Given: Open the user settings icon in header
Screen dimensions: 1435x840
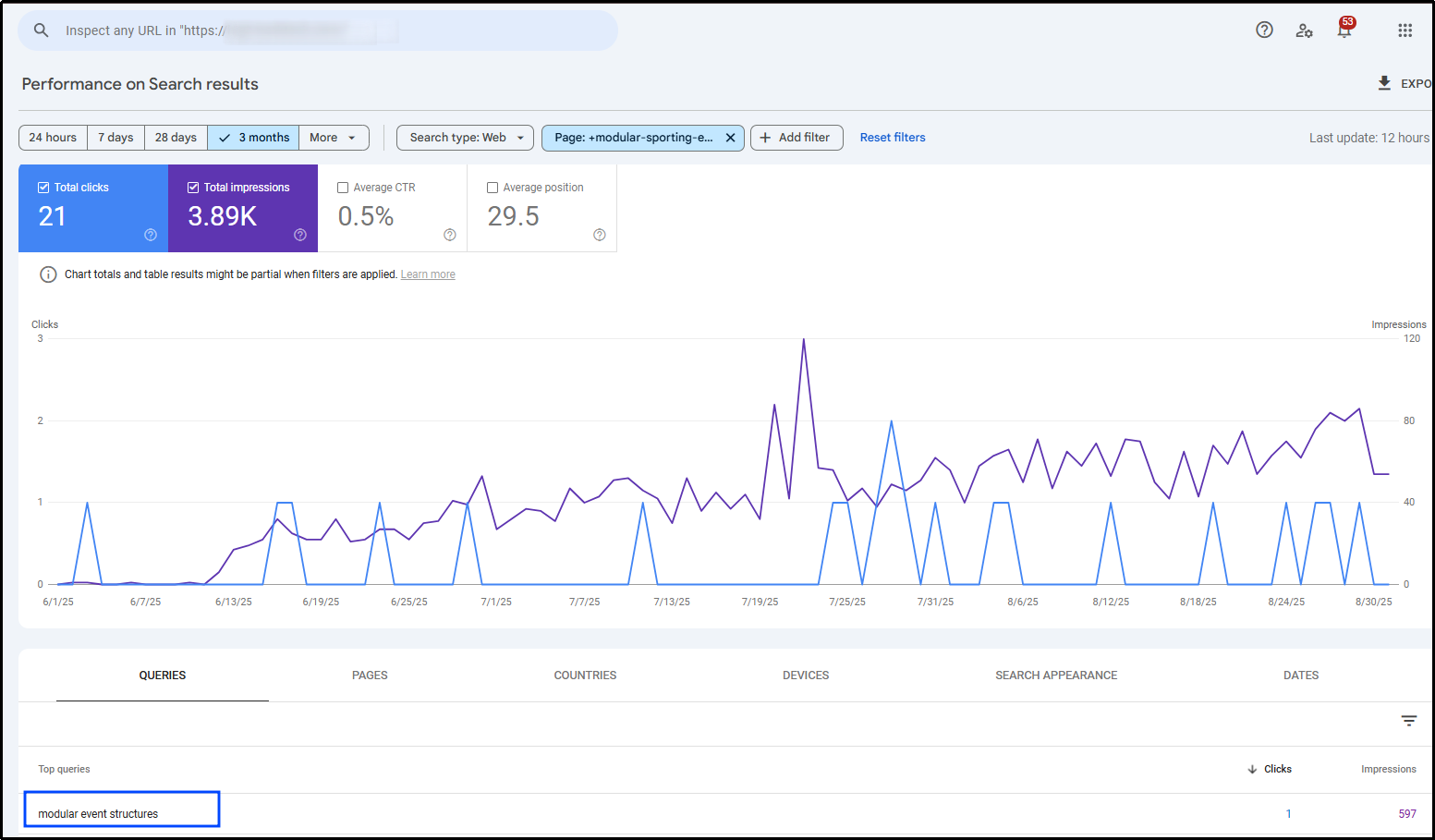Looking at the screenshot, I should pos(1304,30).
